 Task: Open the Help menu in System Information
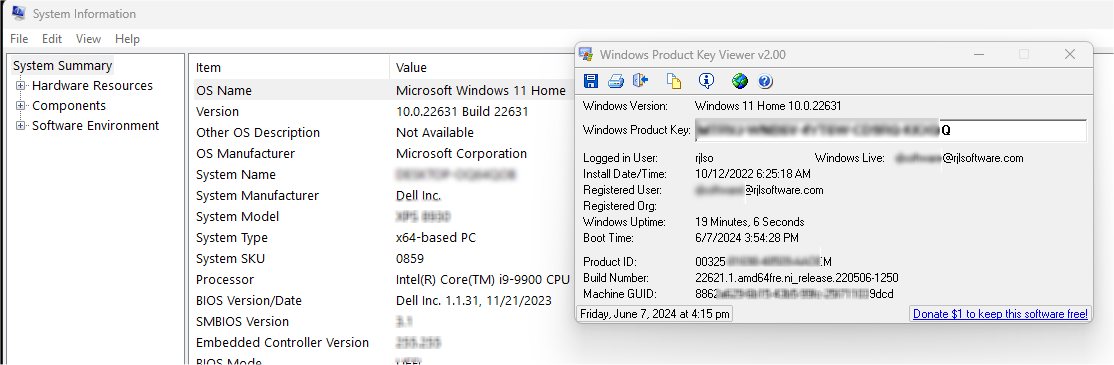(x=127, y=39)
